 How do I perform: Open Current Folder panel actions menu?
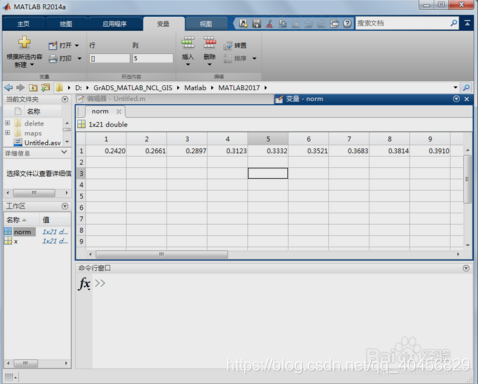click(65, 99)
